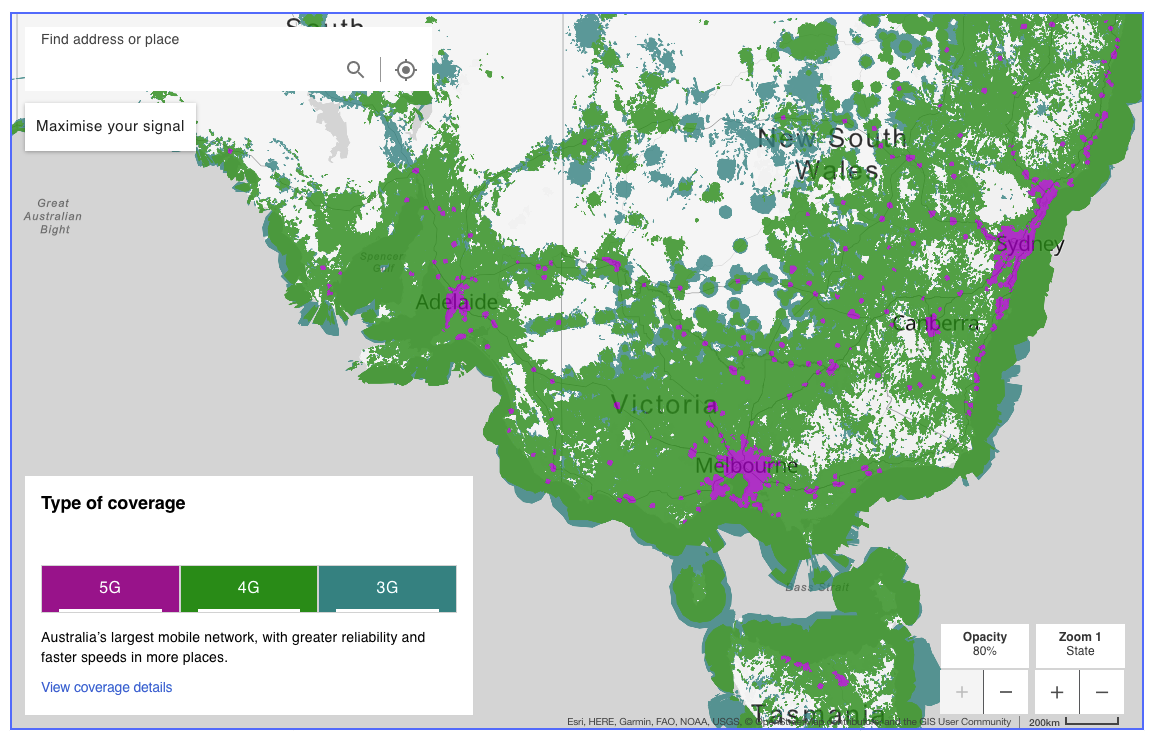Use the locate-me crosshair icon
1162x744 pixels.
[405, 70]
